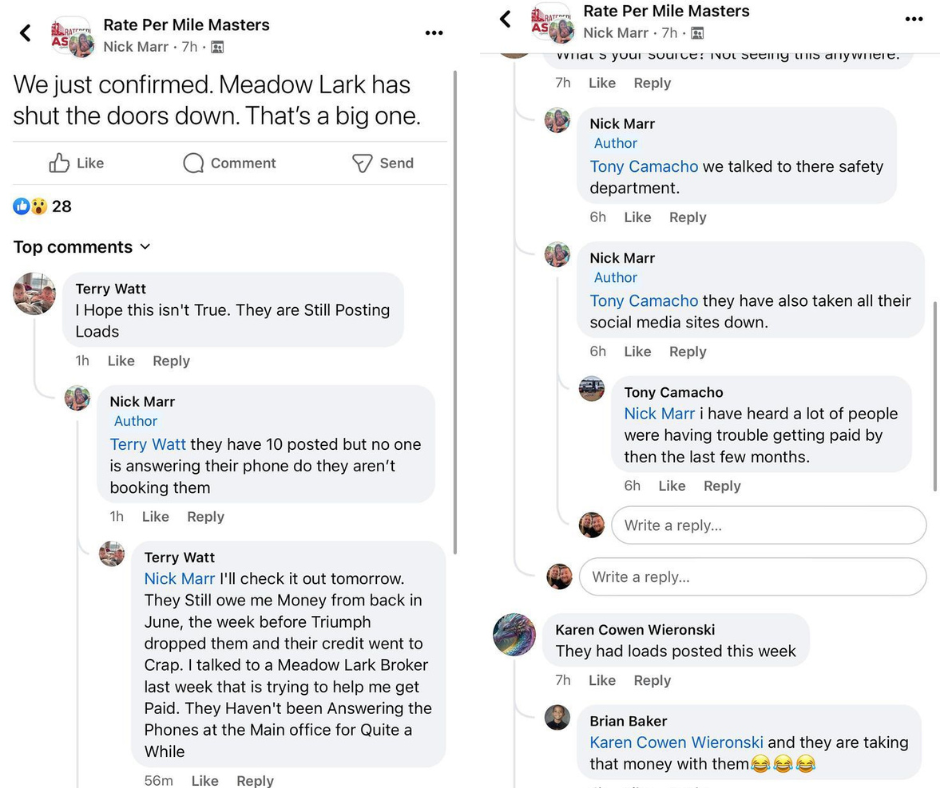Tap the back arrow in the right panel
This screenshot has width=940, height=788.
coord(505,19)
